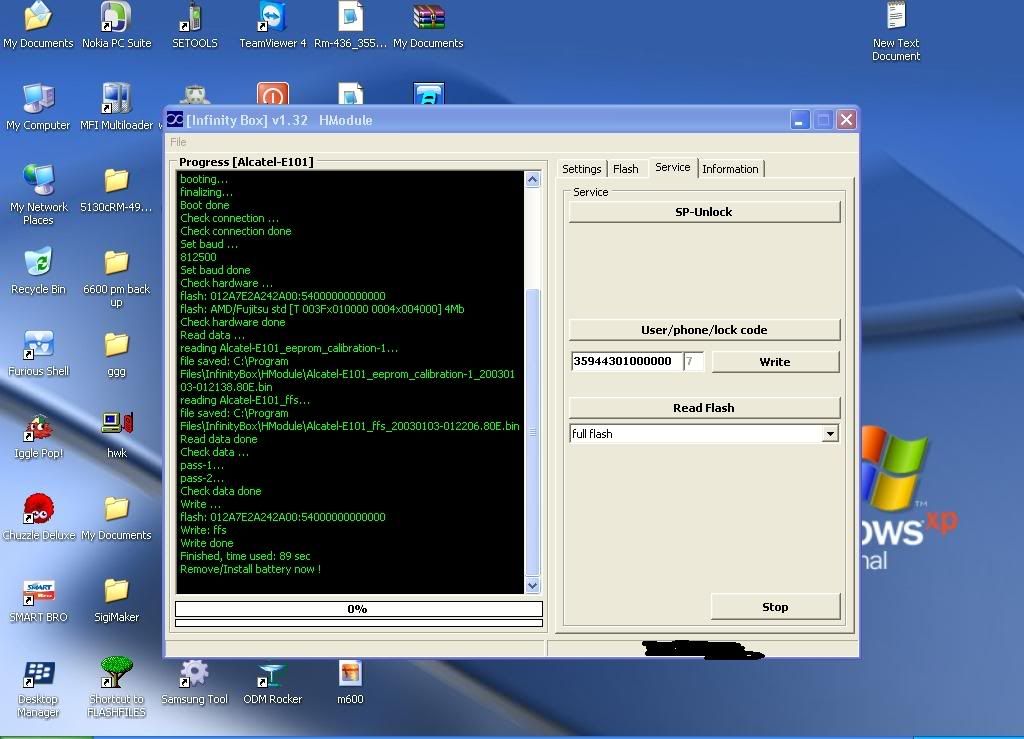Viewport: 1024px width, 739px height.
Task: Open the Nokia PC Suite desktop icon
Action: coord(116,18)
